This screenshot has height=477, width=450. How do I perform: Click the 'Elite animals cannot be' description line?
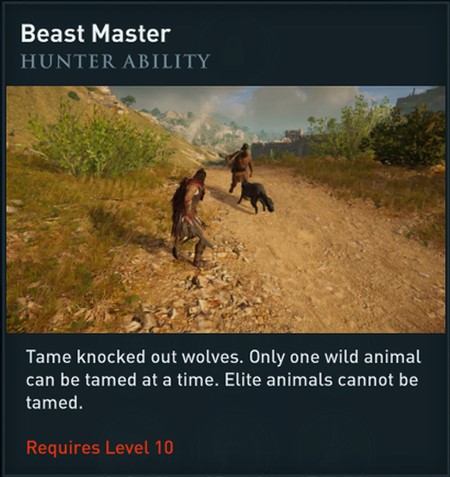pos(321,380)
